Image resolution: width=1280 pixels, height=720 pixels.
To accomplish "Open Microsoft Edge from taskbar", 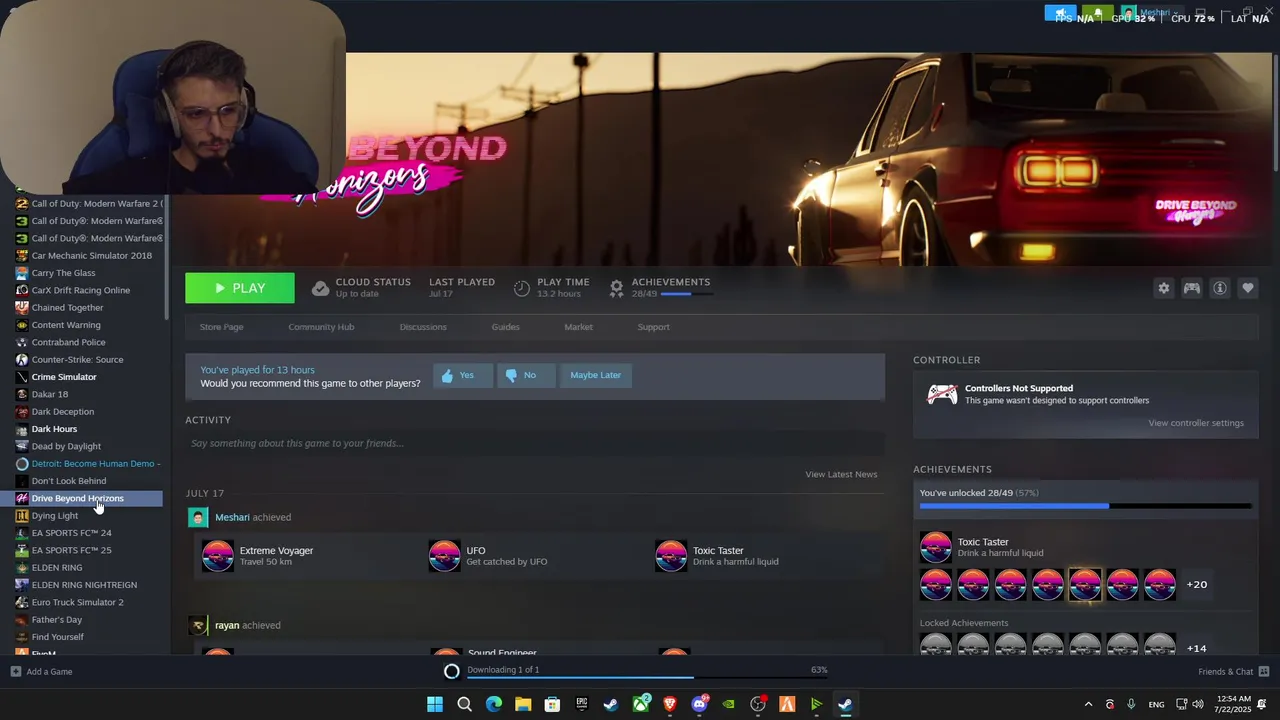I will pyautogui.click(x=493, y=704).
